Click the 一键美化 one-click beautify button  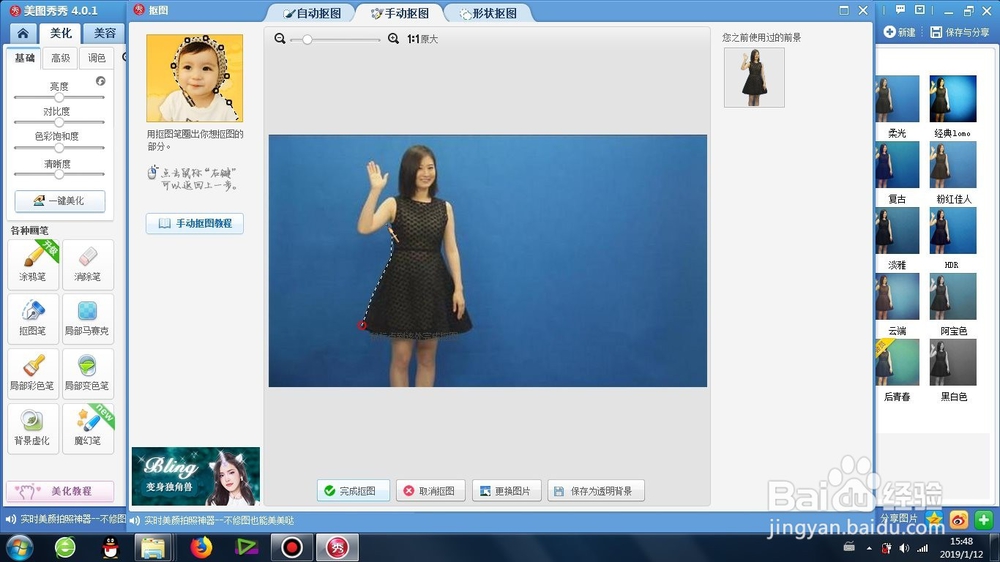[x=60, y=200]
